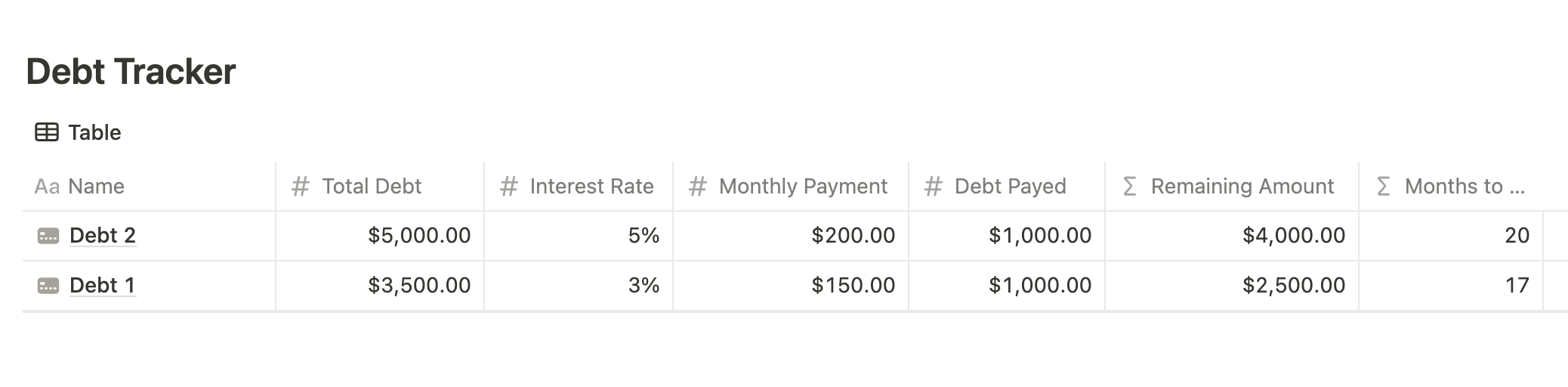The height and width of the screenshot is (387, 1568).
Task: Open the Remaining Amount column header
Action: pyautogui.click(x=1242, y=187)
